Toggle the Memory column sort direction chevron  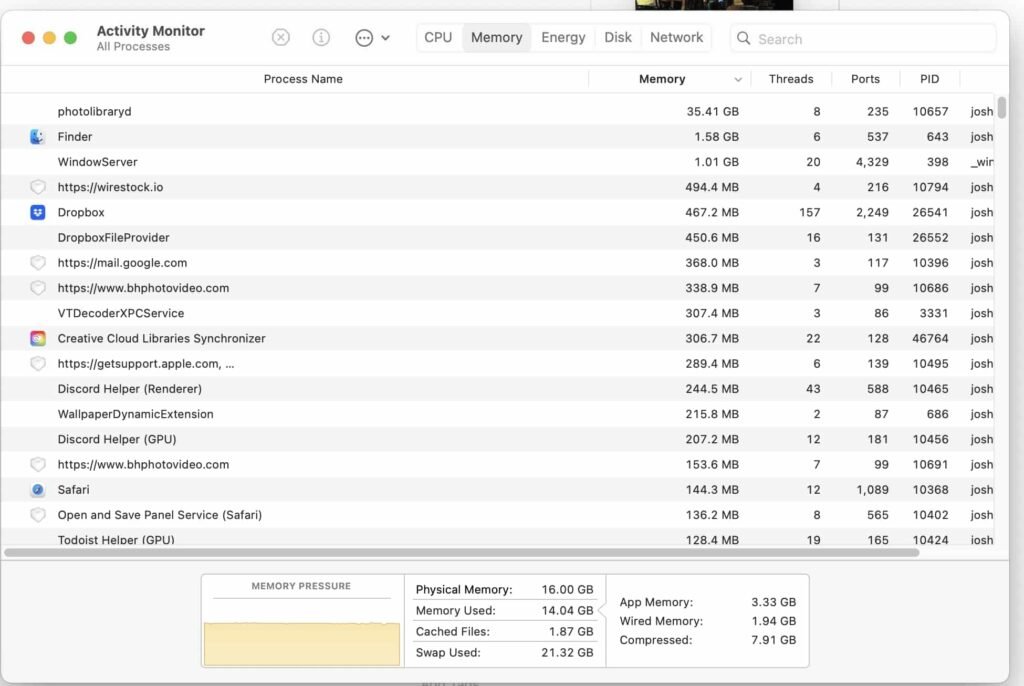point(736,78)
